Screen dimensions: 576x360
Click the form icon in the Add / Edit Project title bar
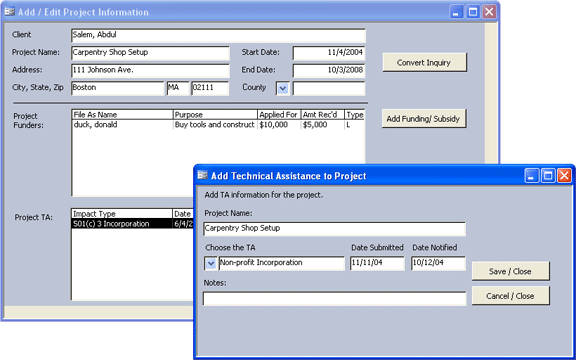10,12
